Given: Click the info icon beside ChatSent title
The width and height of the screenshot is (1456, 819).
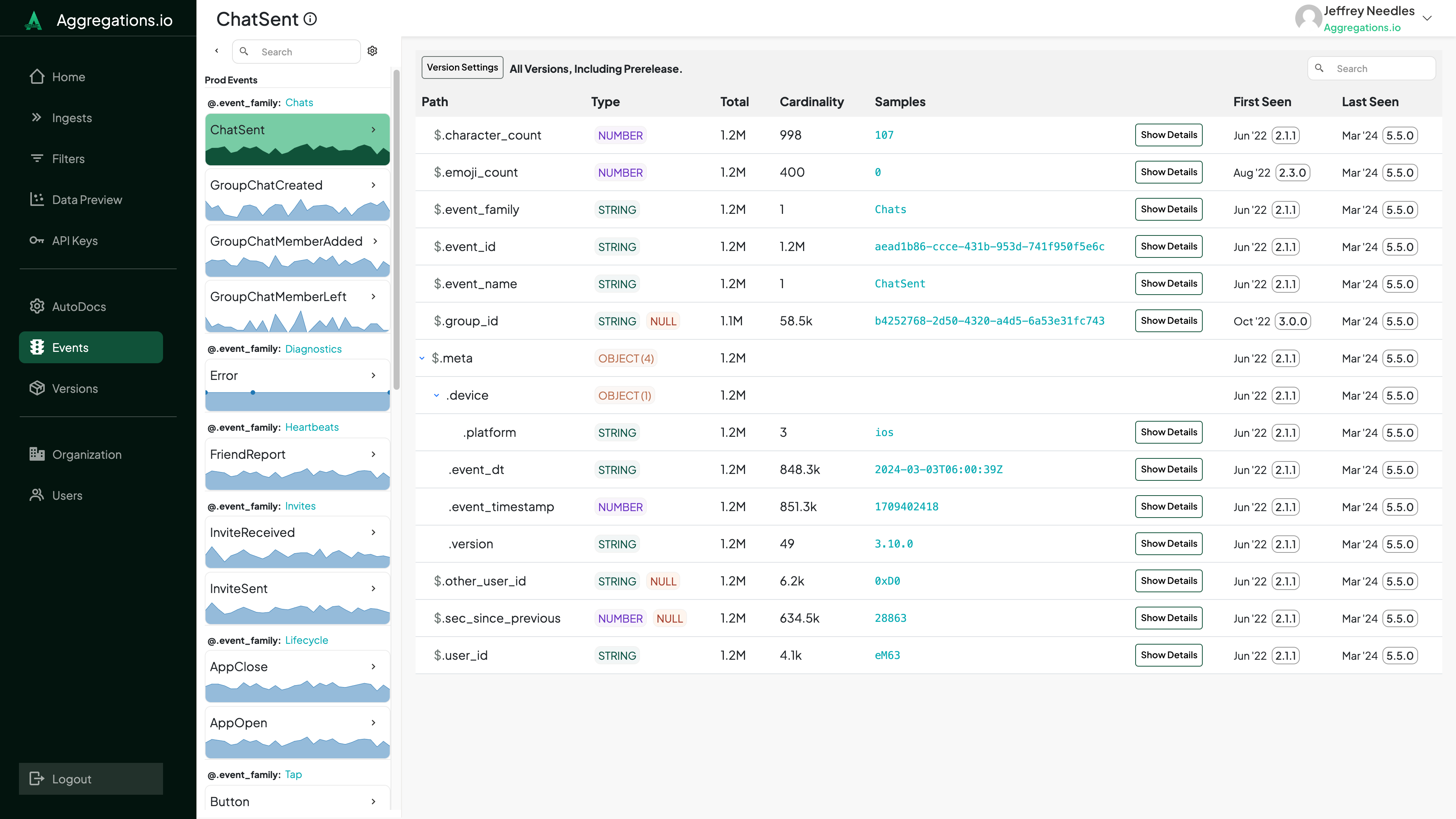Looking at the screenshot, I should click(x=310, y=19).
